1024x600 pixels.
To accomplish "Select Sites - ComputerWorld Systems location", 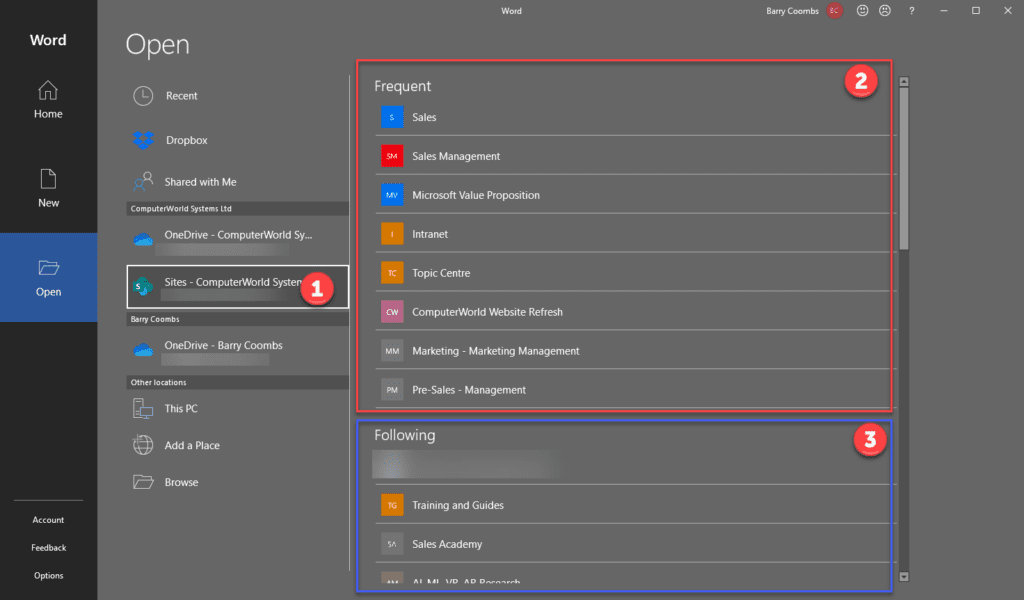I will tap(238, 287).
